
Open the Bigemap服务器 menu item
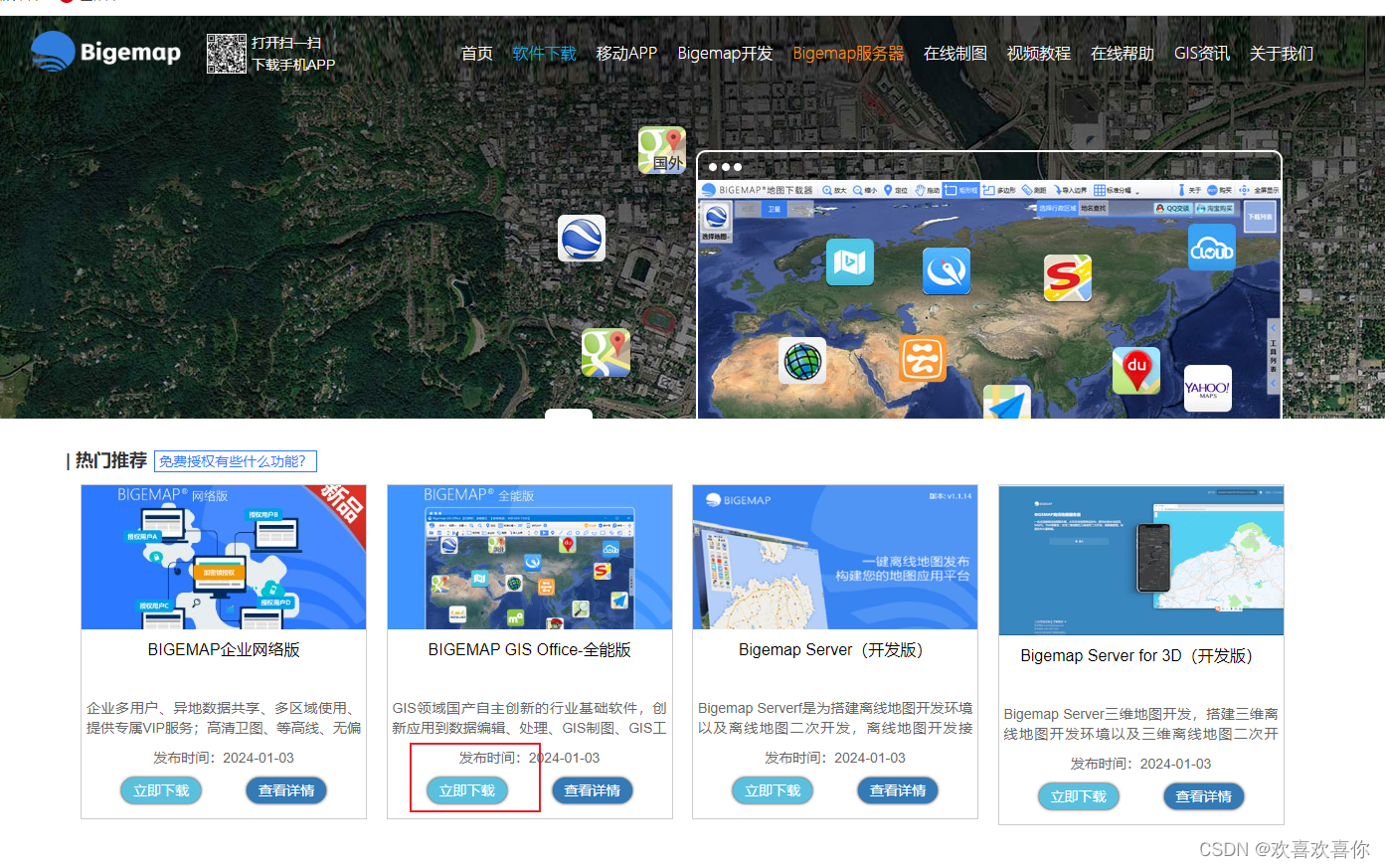coord(848,54)
